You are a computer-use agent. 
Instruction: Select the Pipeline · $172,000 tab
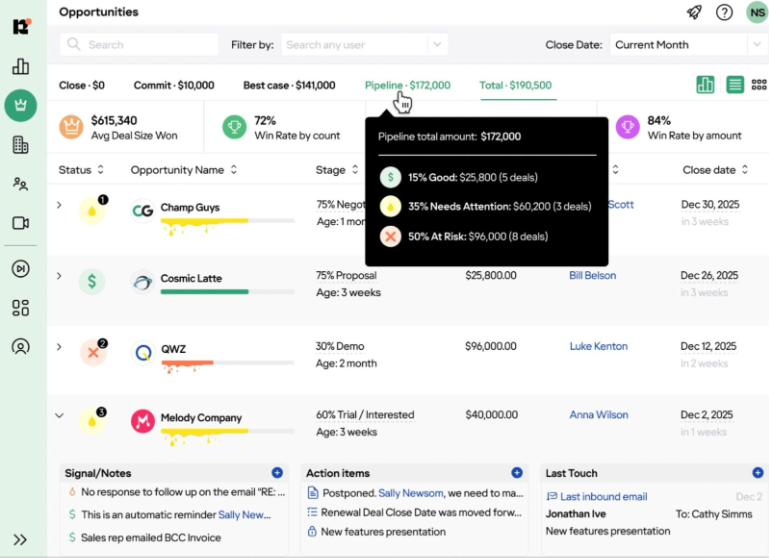(x=408, y=85)
